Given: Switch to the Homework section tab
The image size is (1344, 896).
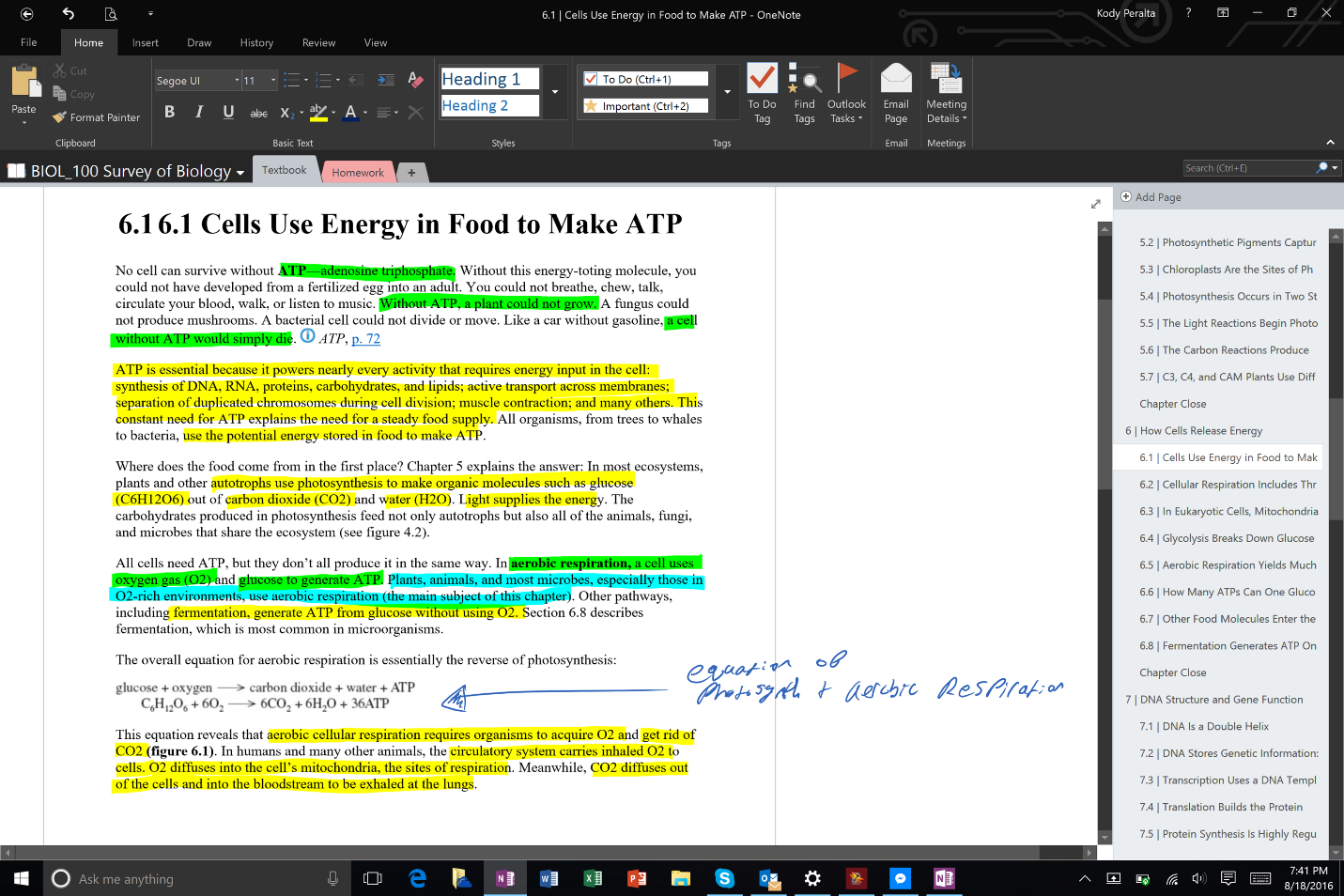Looking at the screenshot, I should point(358,172).
